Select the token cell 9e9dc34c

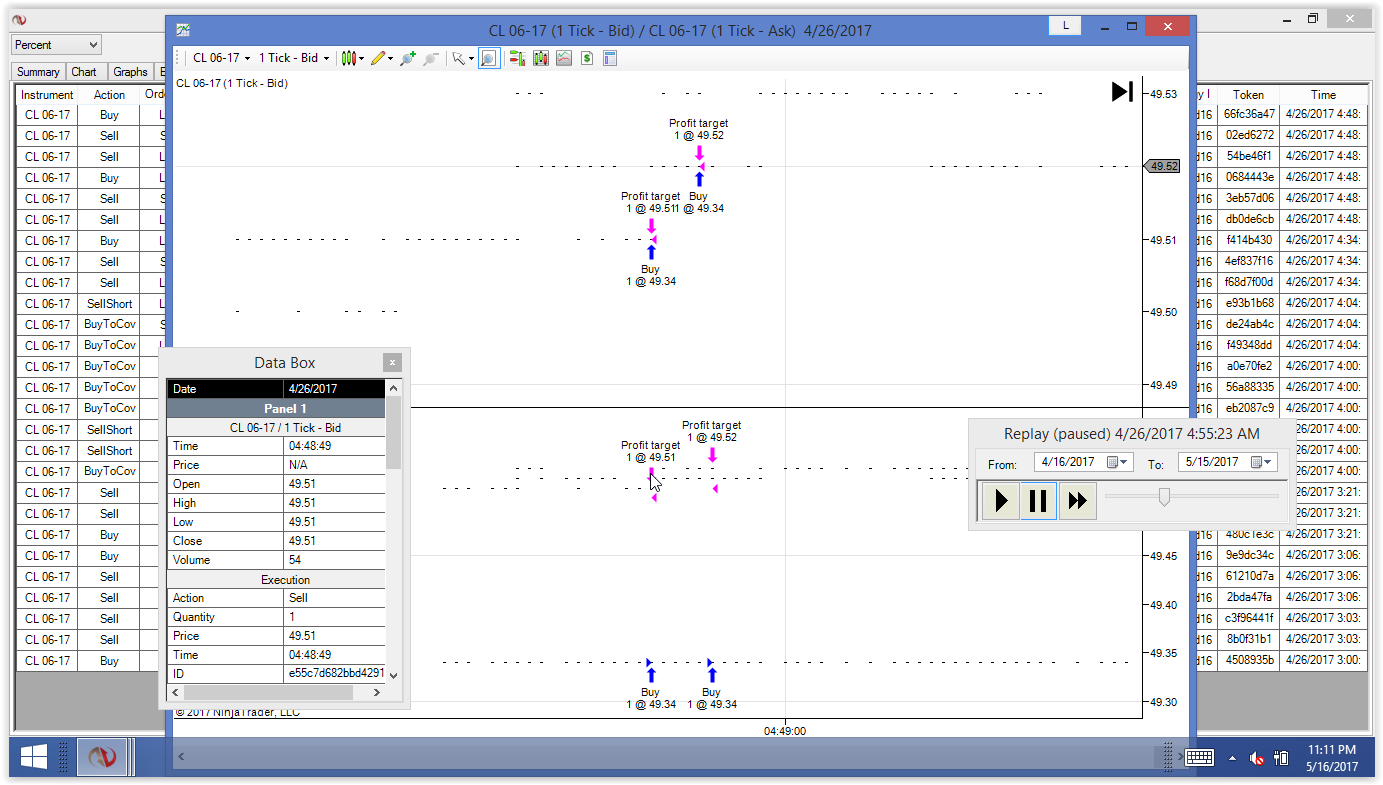1249,555
